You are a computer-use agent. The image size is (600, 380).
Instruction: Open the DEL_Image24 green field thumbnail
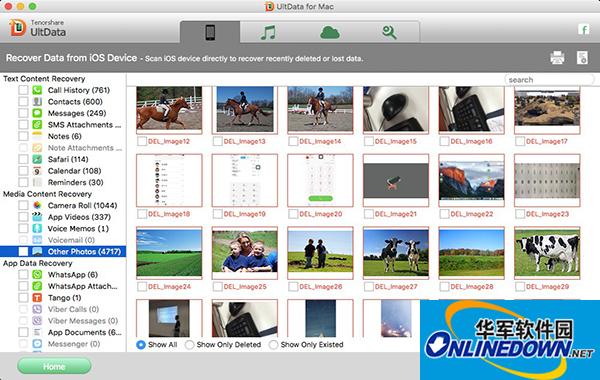pos(169,253)
